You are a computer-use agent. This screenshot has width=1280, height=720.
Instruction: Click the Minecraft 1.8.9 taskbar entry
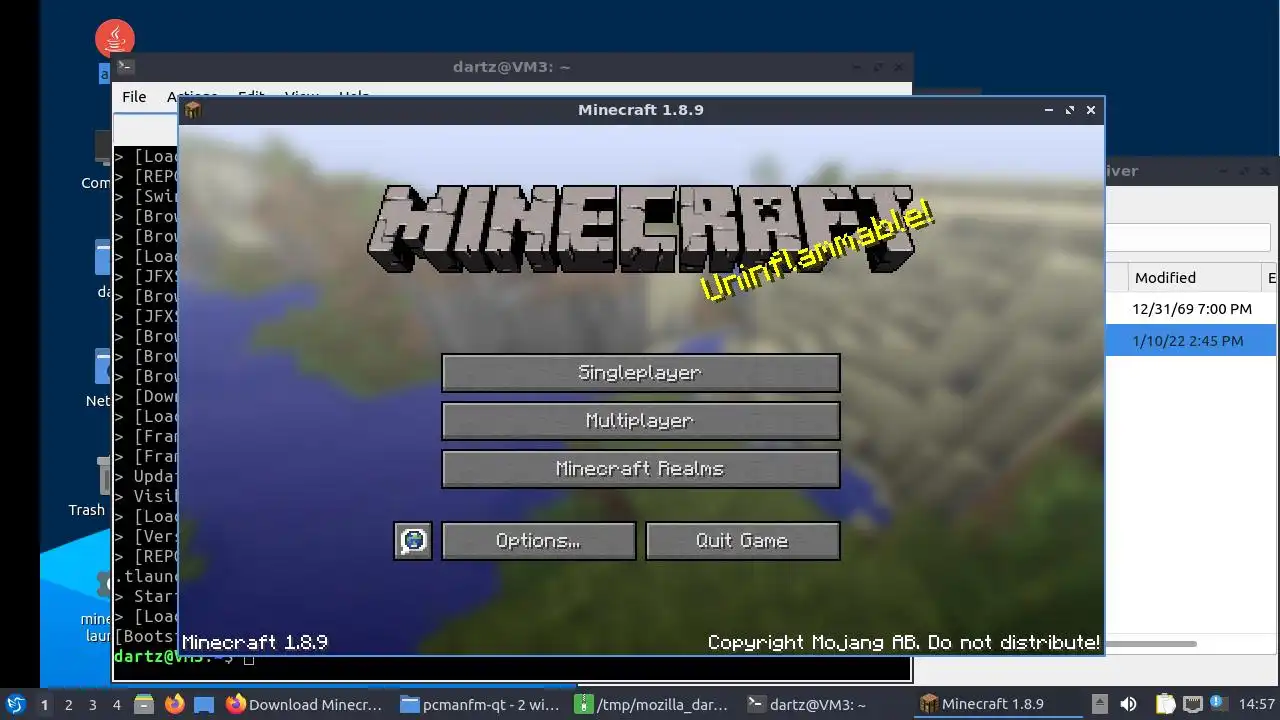(996, 704)
